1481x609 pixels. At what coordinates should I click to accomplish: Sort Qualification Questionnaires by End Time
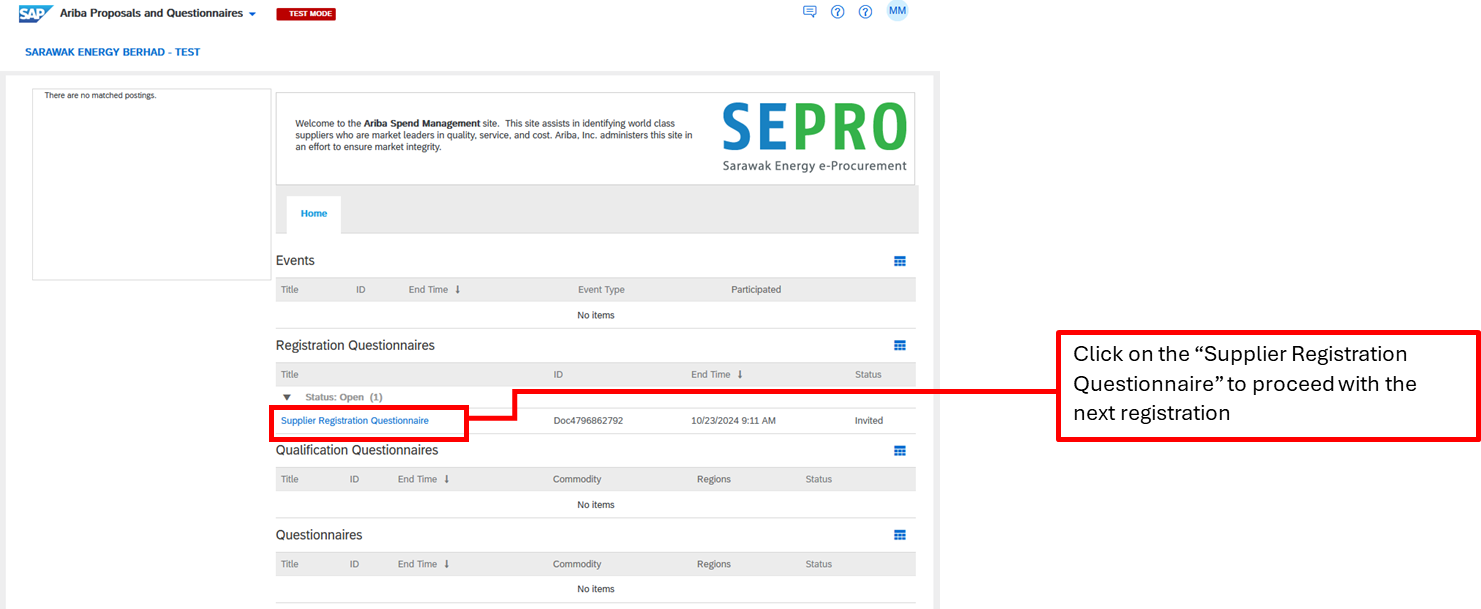424,479
